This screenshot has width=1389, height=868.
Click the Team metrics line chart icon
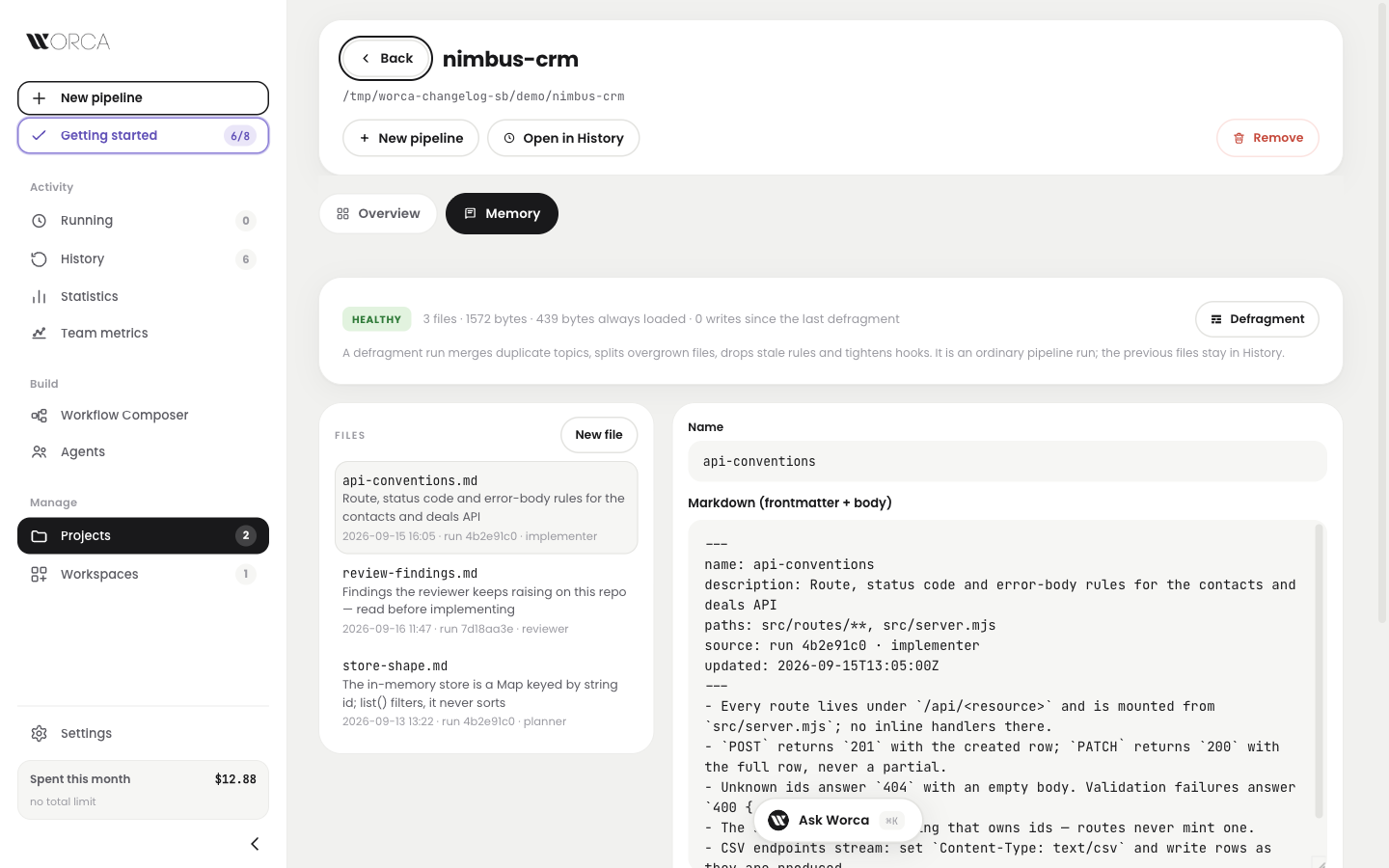(39, 334)
